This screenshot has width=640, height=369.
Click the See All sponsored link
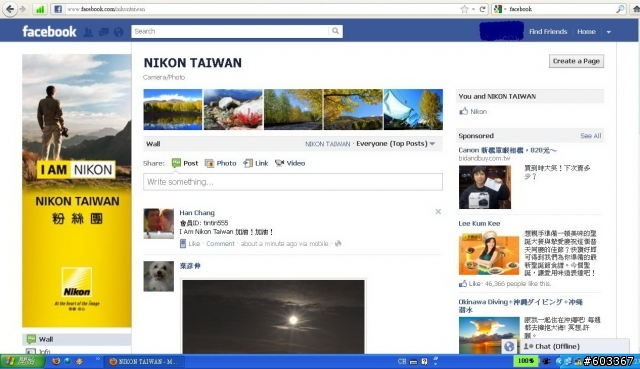coord(591,136)
